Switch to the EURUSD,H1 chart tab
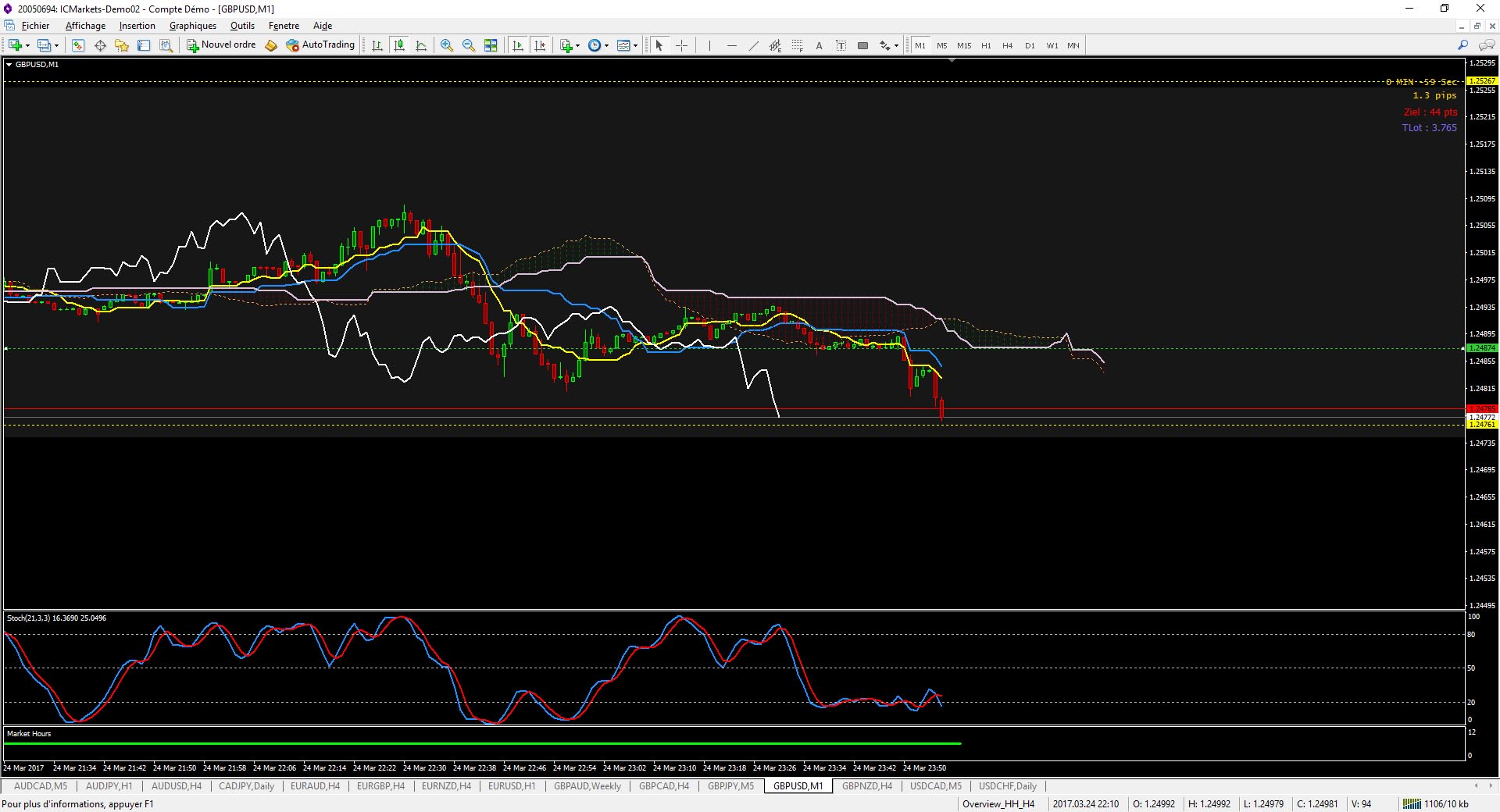 click(x=512, y=786)
